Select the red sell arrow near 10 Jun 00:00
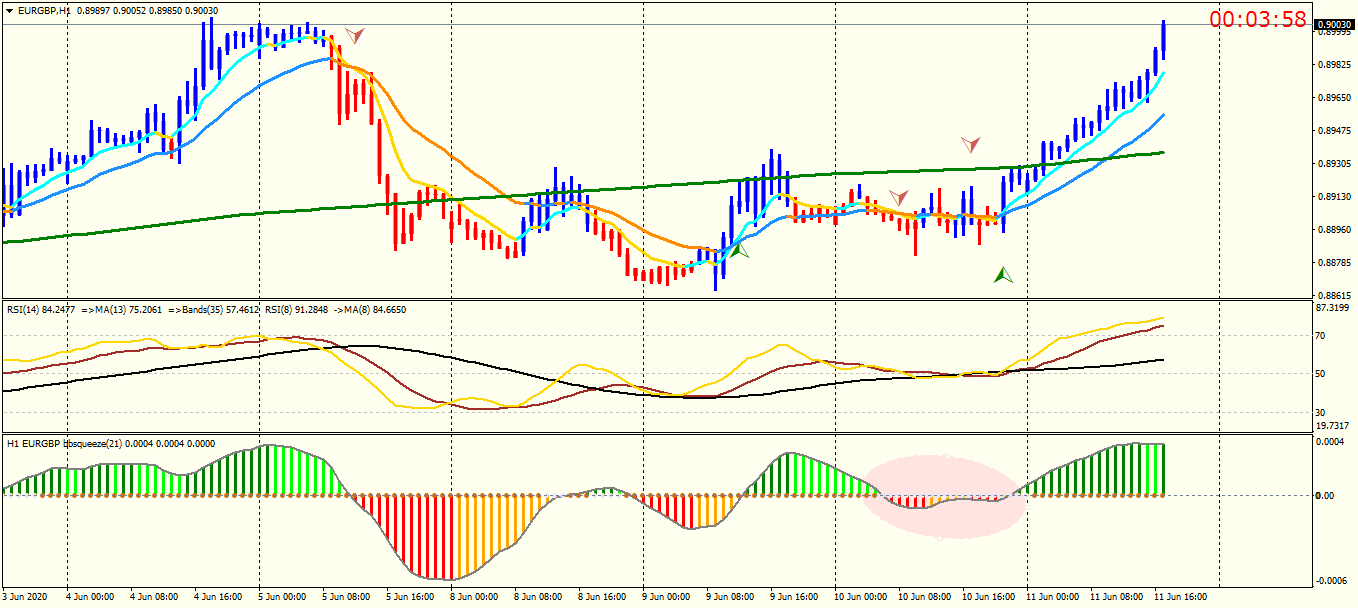Image resolution: width=1358 pixels, height=608 pixels. 899,197
